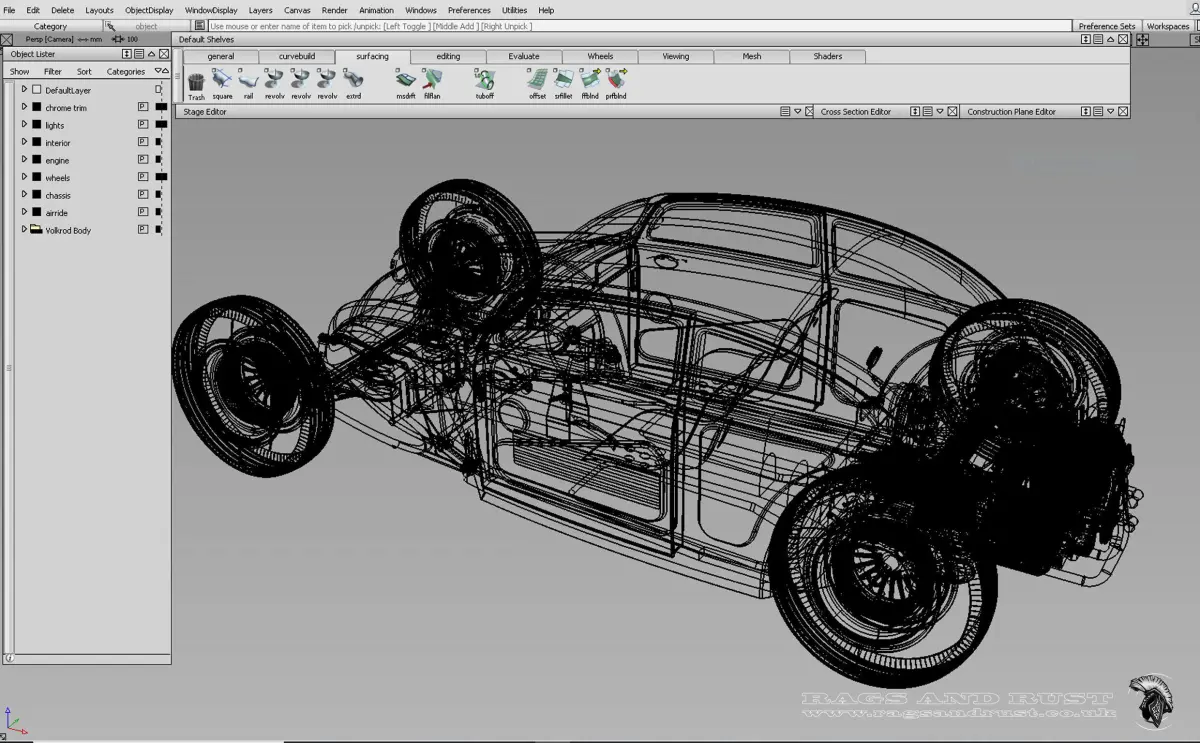Toggle visibility box of interior layer
1200x743 pixels.
36,143
